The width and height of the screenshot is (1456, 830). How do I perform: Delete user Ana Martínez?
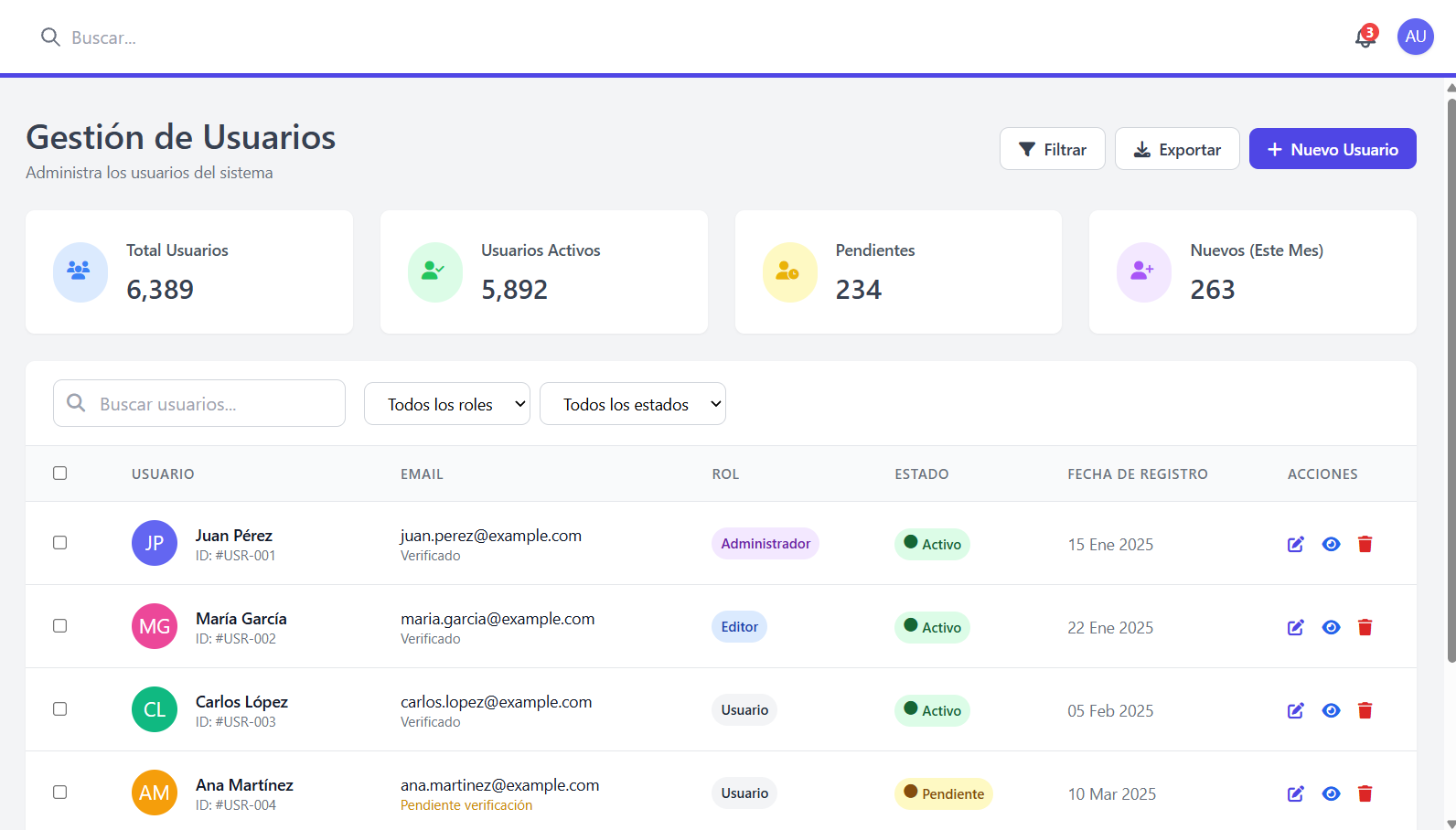point(1365,794)
